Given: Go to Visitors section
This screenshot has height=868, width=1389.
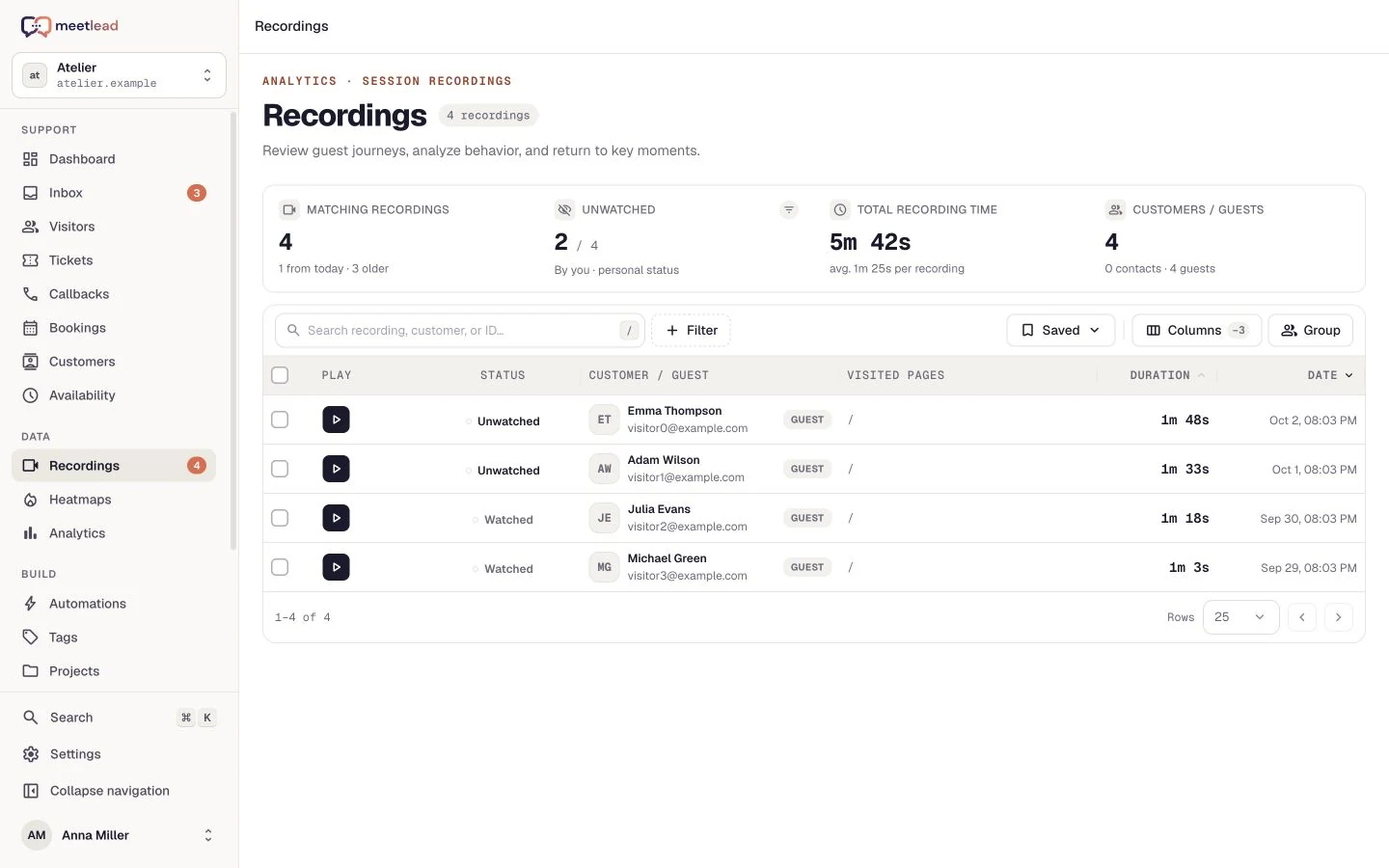Looking at the screenshot, I should (114, 227).
